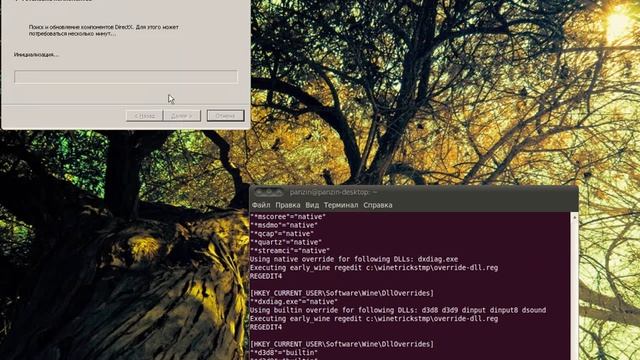Image resolution: width=640 pixels, height=360 pixels.
Task: Click the DirectX installation progress bar
Action: 126,77
